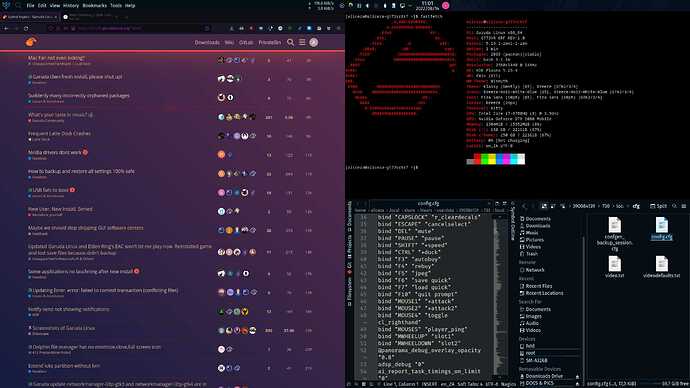Switch to the first browser tab

(30, 17)
